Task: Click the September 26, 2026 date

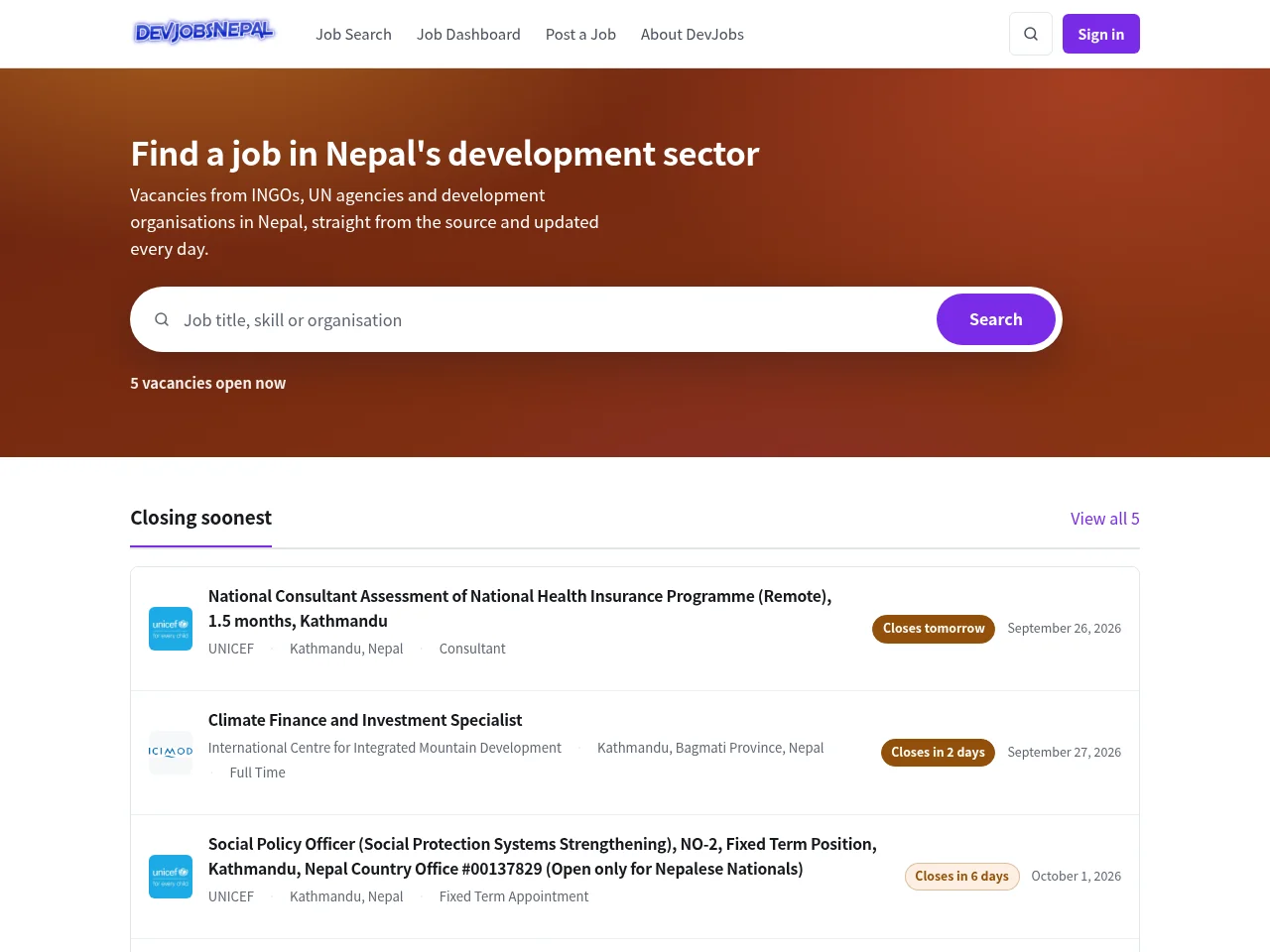Action: tap(1065, 629)
